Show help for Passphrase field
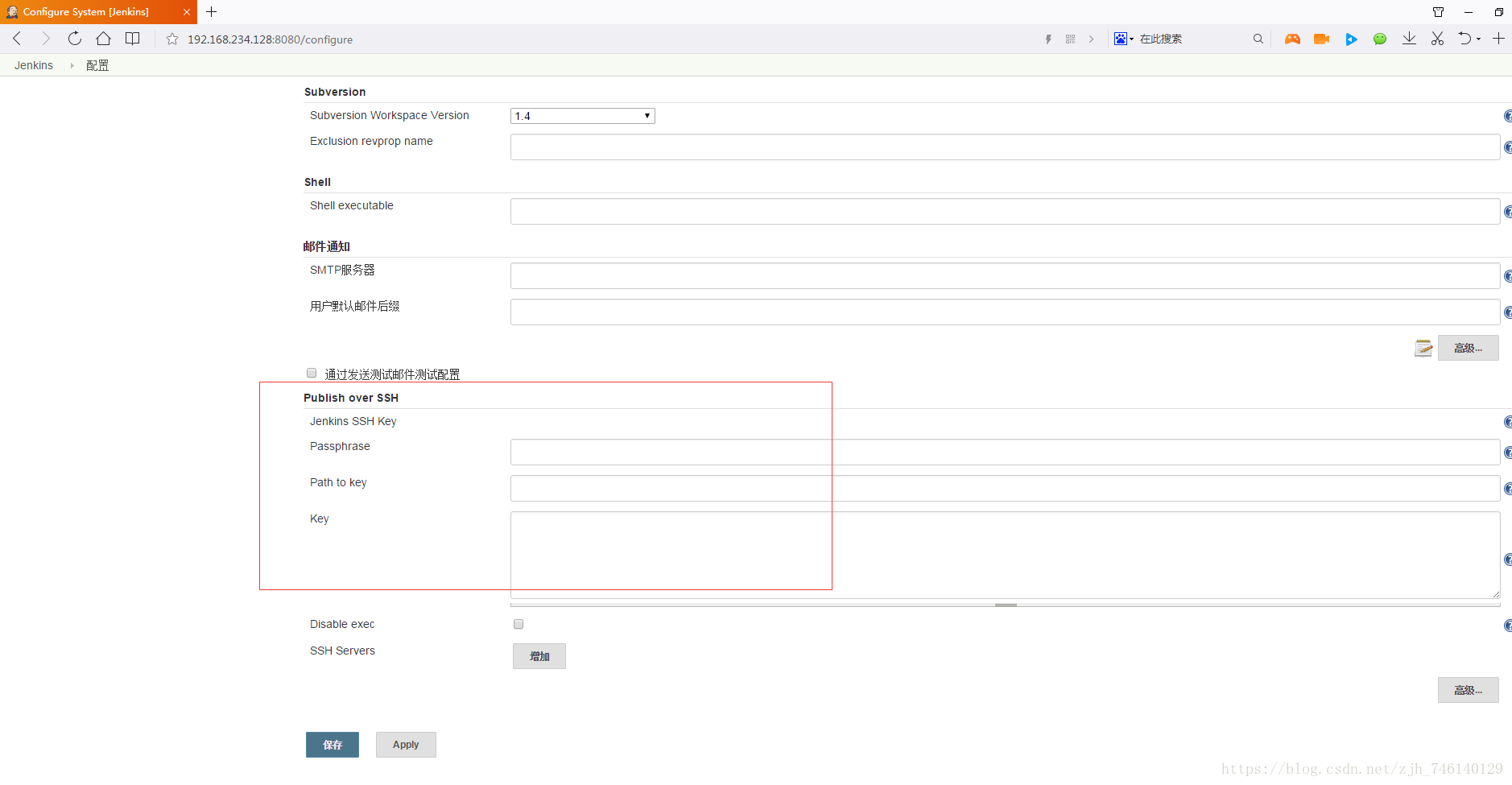 (1507, 452)
